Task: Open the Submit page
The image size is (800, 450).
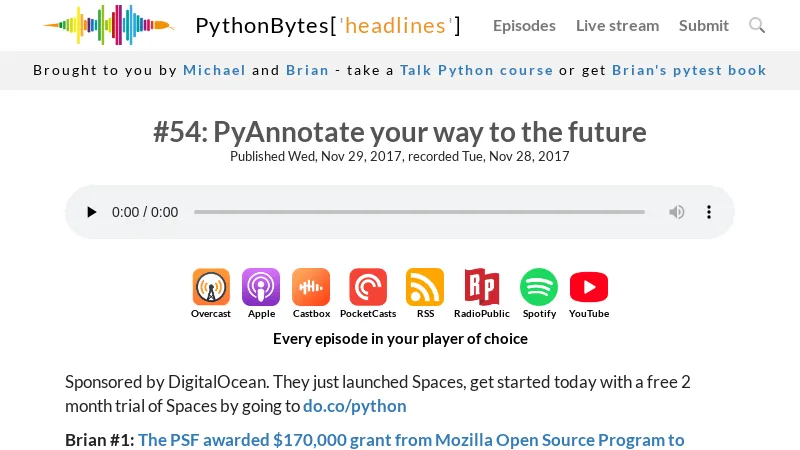Action: click(704, 25)
